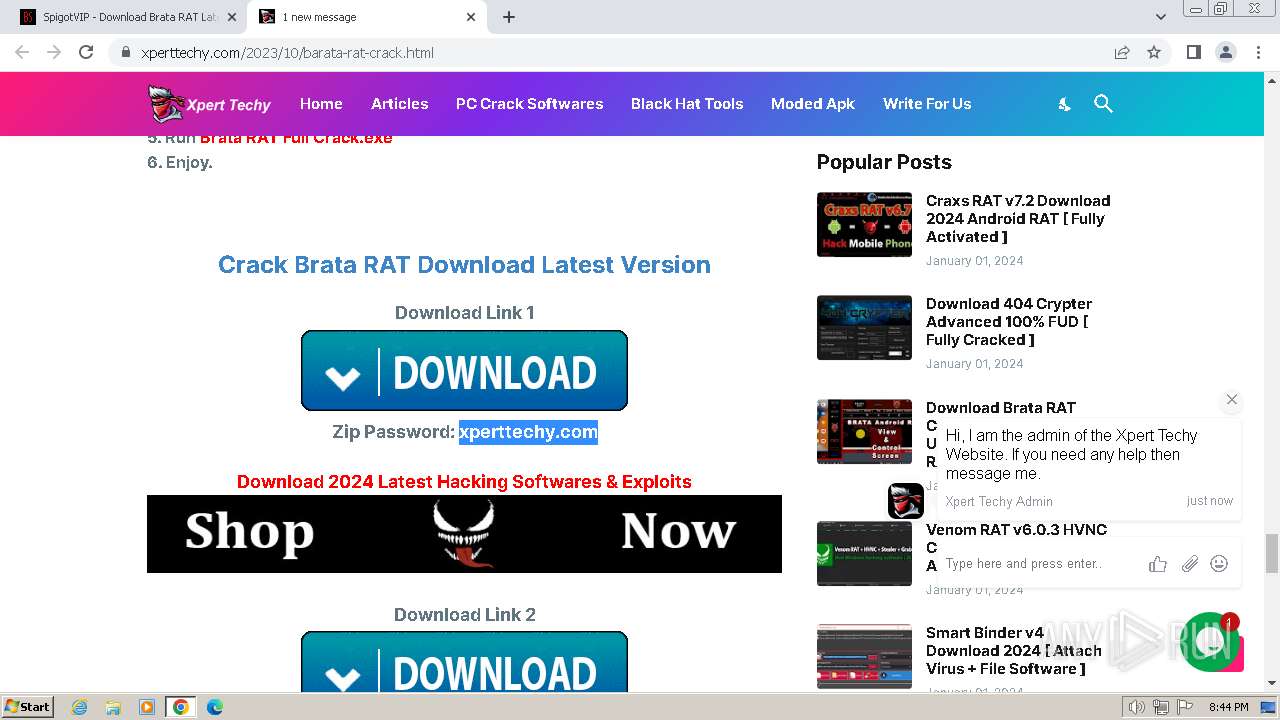Close the SpigotVIP tab
The width and height of the screenshot is (1280, 720).
pos(232,17)
